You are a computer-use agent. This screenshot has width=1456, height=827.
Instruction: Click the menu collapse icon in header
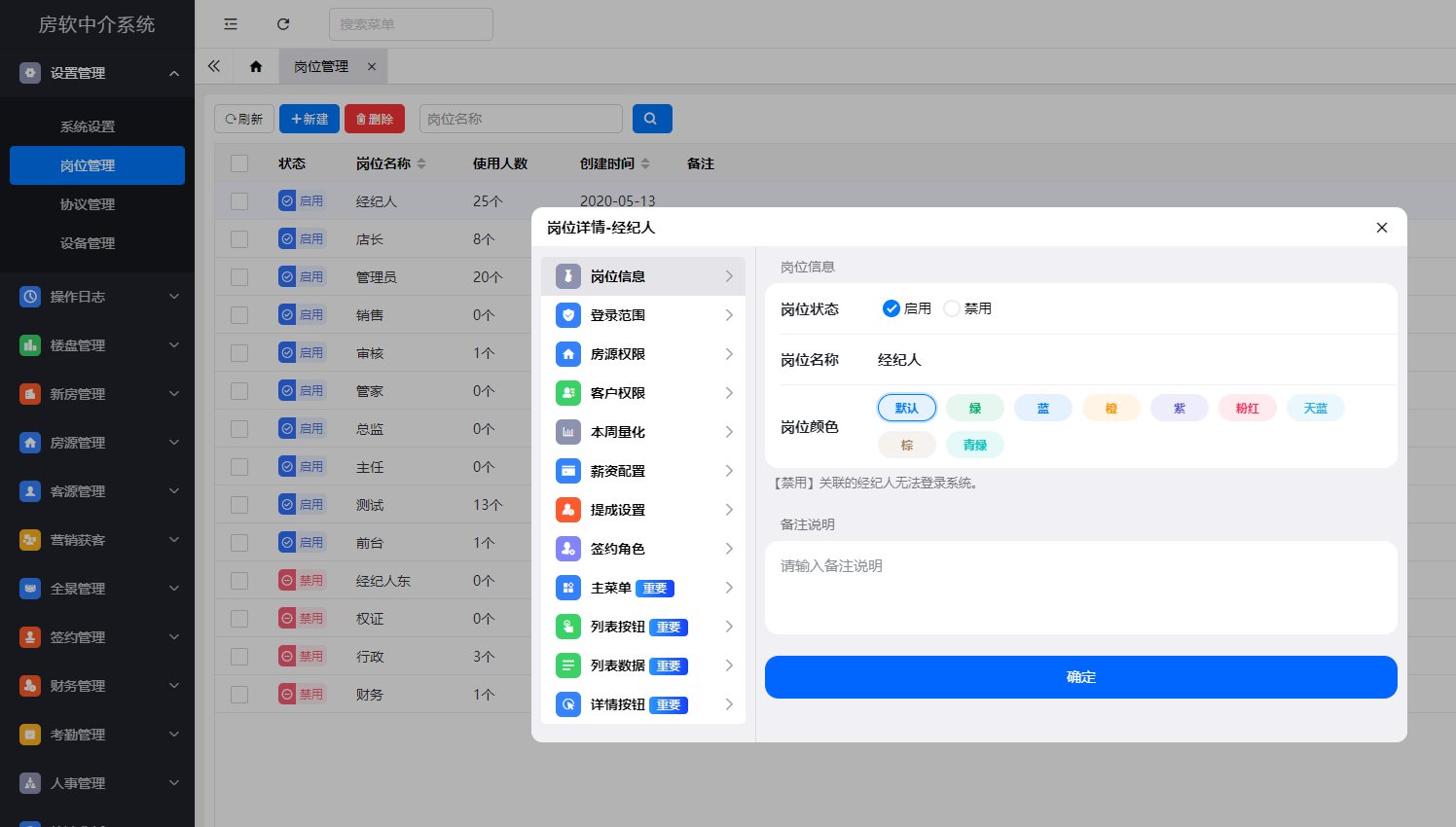coord(231,24)
